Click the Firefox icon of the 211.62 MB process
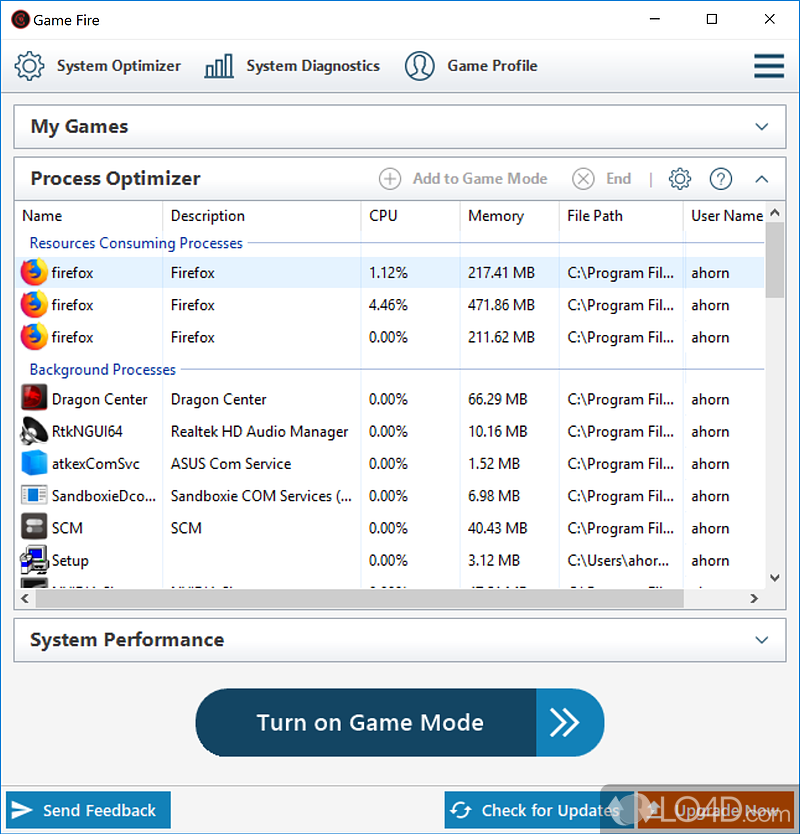 click(34, 337)
